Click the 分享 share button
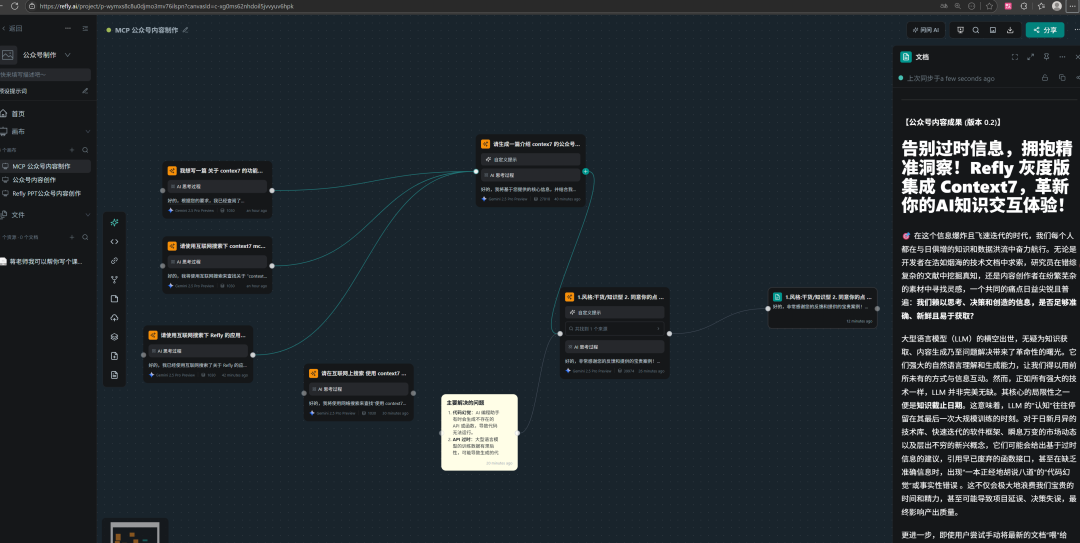The image size is (1080, 543). [x=1045, y=30]
